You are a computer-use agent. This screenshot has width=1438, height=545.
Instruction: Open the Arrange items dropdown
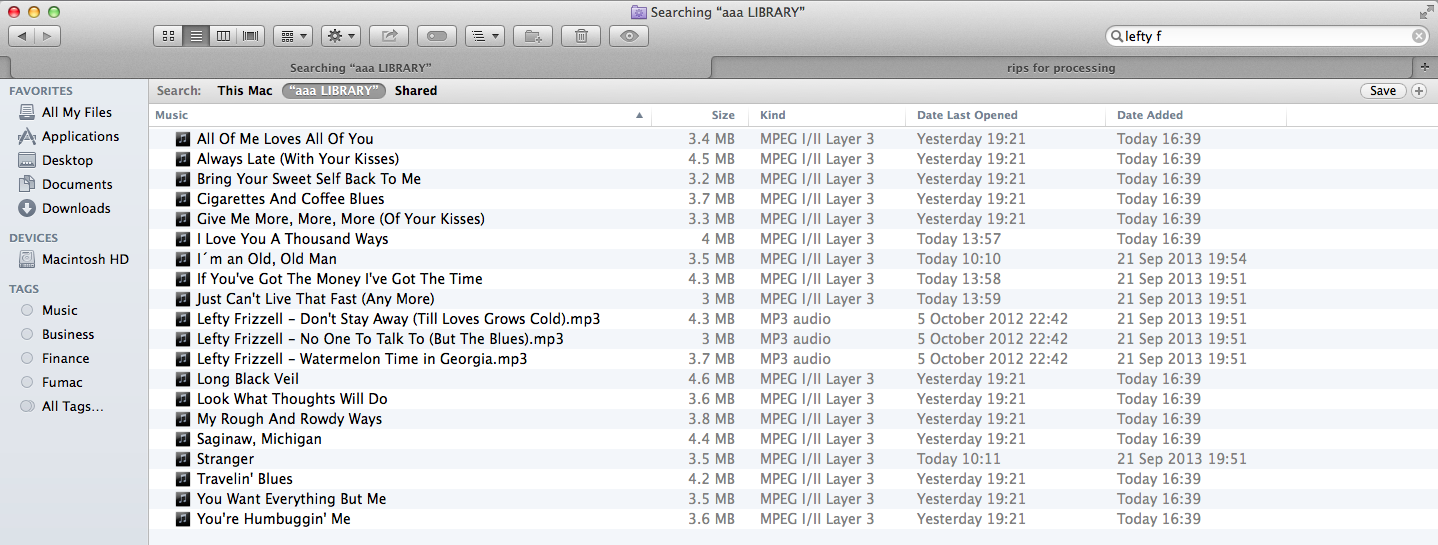293,36
